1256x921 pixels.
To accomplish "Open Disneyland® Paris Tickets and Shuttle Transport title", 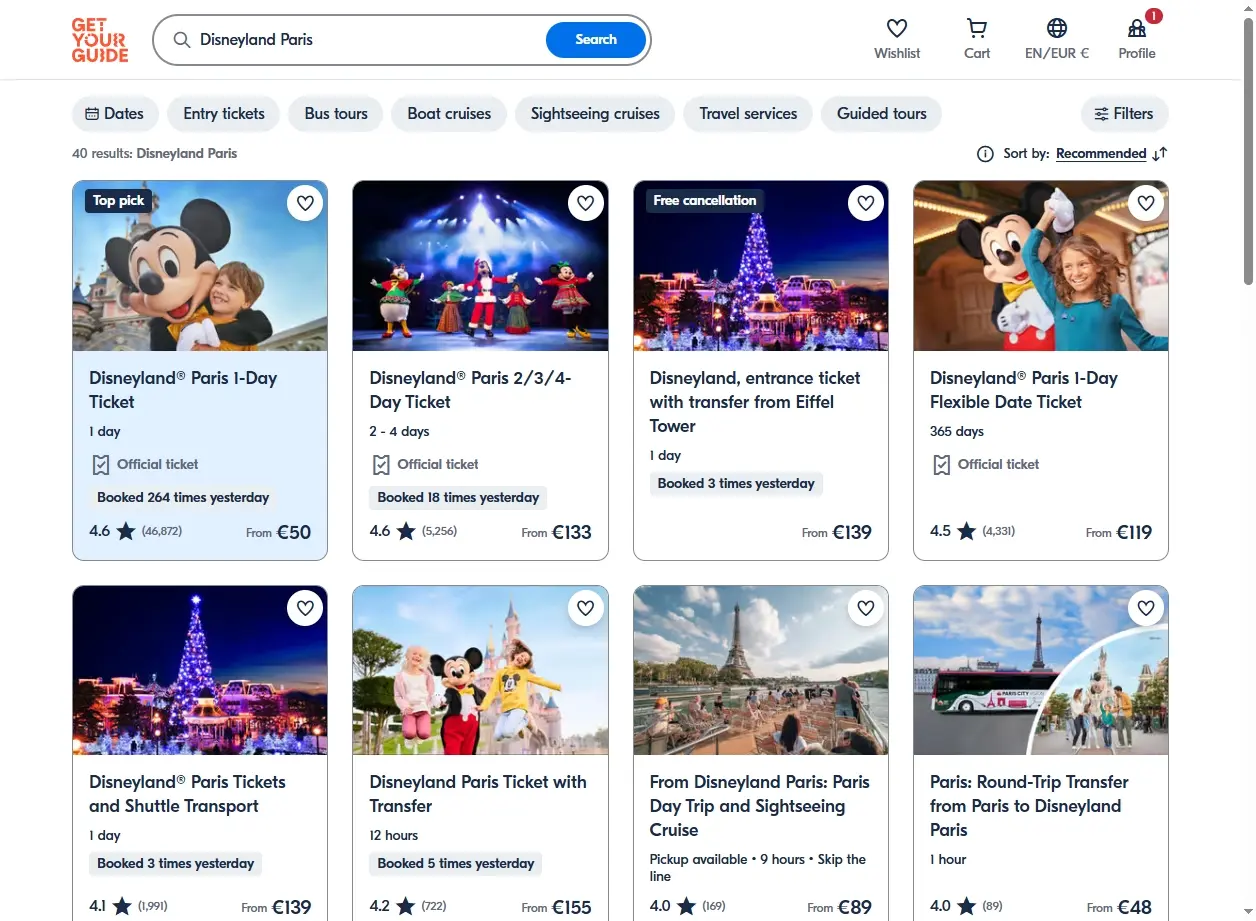I will click(187, 794).
